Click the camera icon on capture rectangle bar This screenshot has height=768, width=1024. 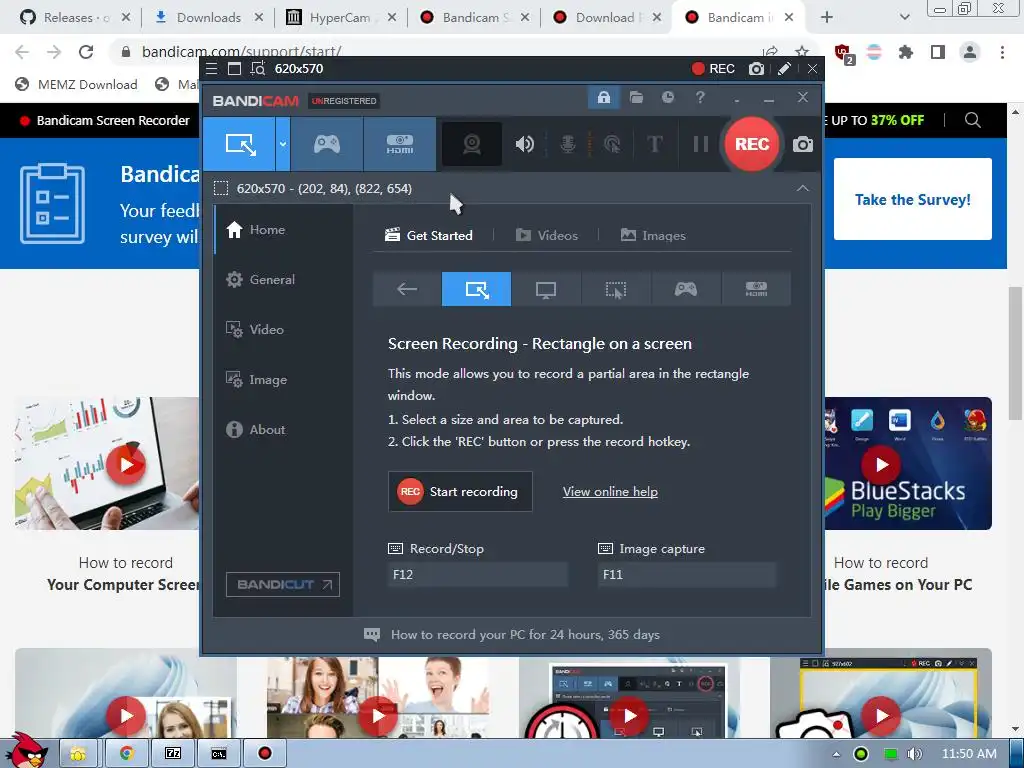tap(756, 69)
